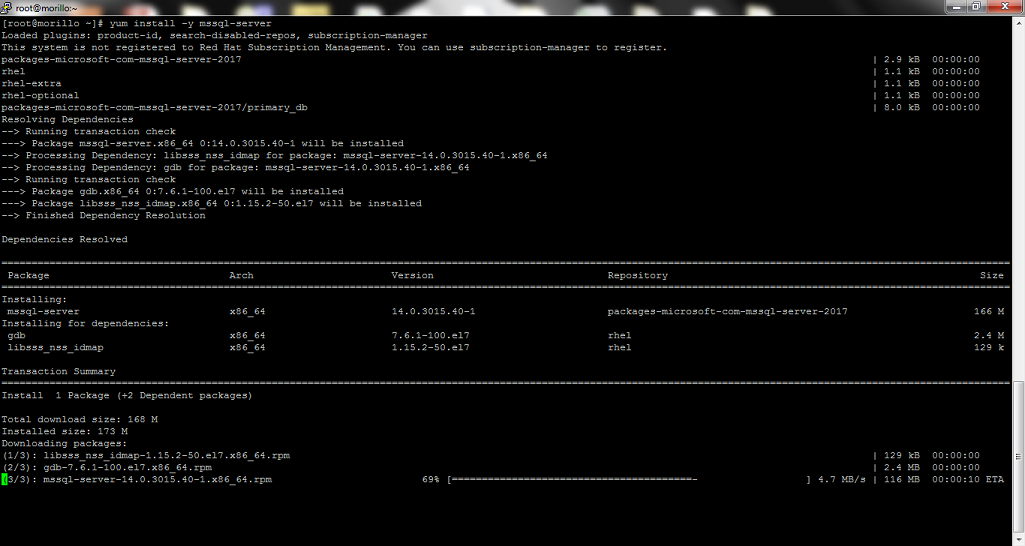Viewport: 1025px width, 546px height.
Task: Close the PuTTY terminal window
Action: [1005, 6]
